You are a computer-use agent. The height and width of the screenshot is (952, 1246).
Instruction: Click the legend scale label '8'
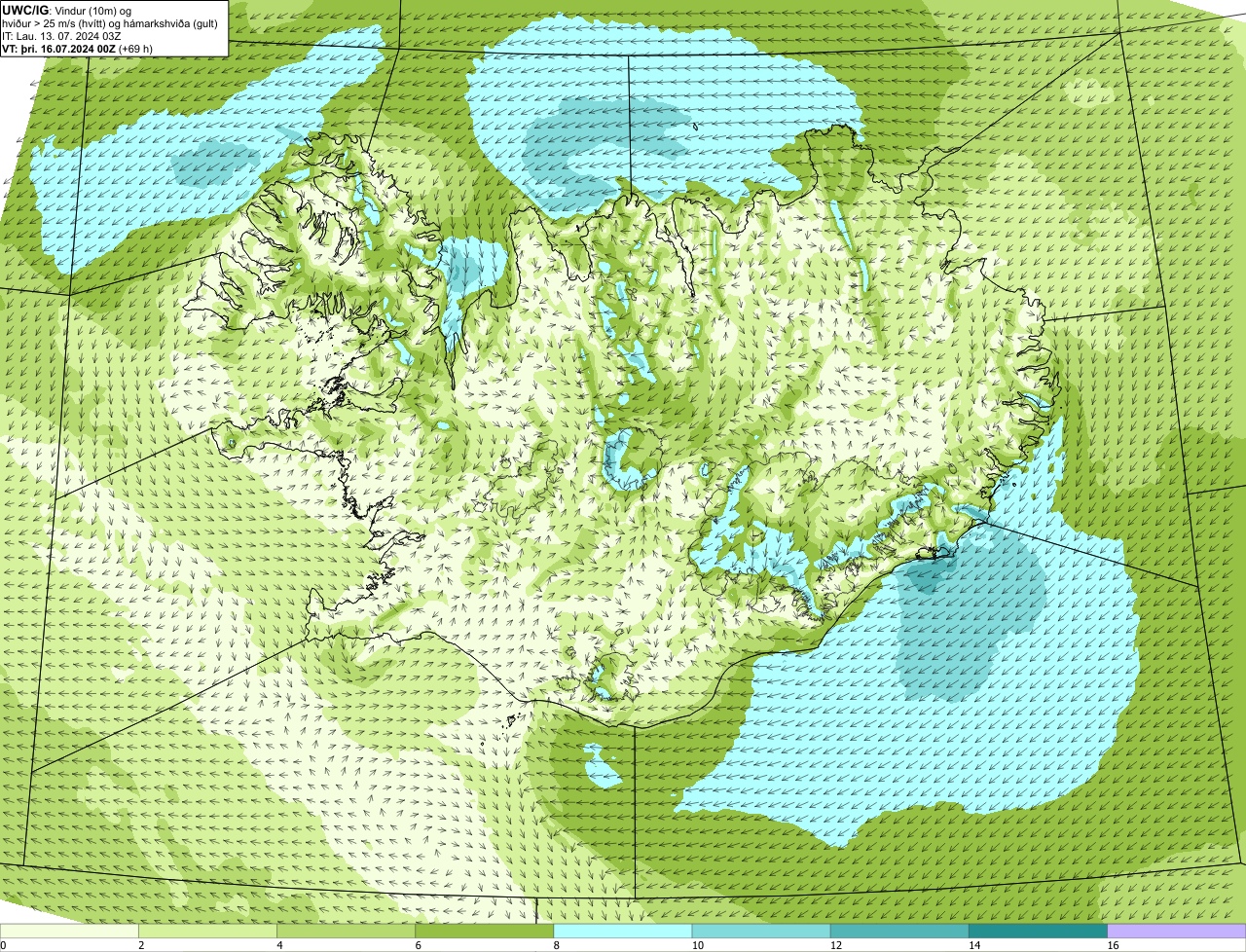click(x=556, y=945)
